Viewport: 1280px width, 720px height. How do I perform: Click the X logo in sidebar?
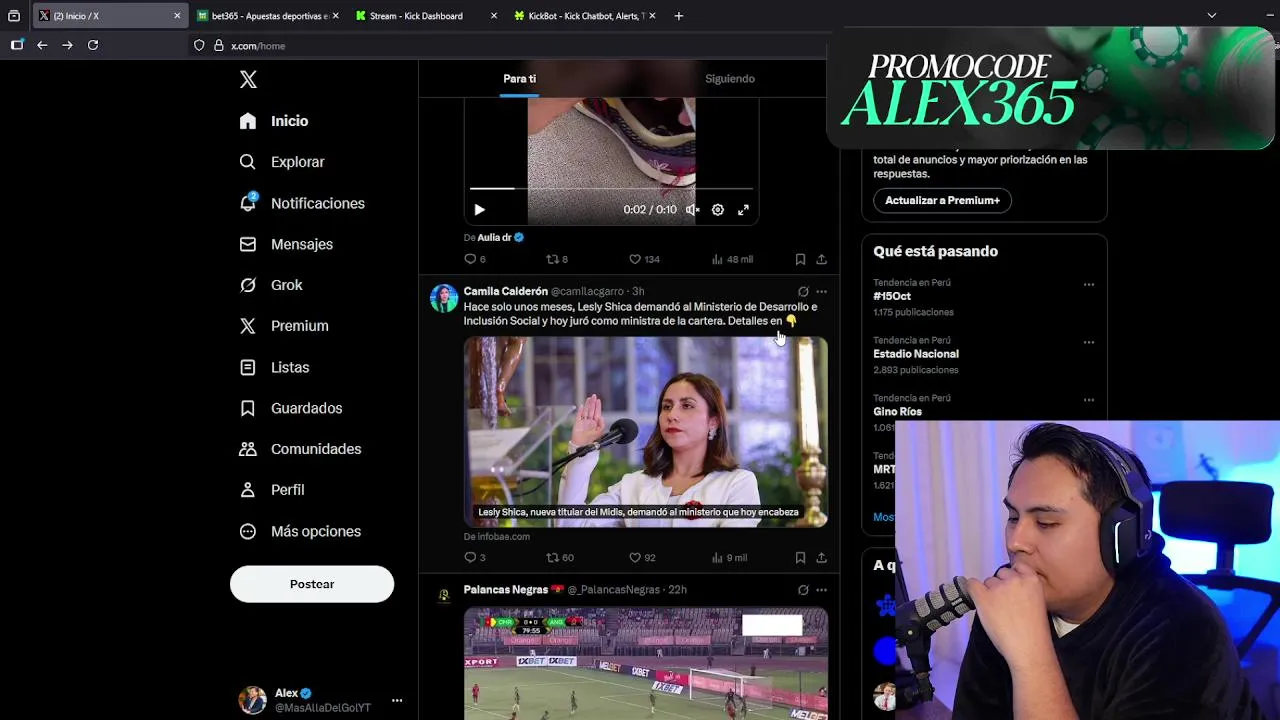click(248, 79)
